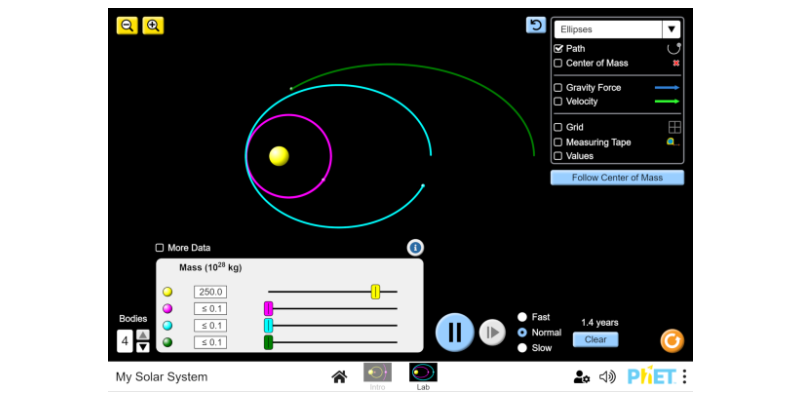Open the PhET options menu

click(684, 377)
